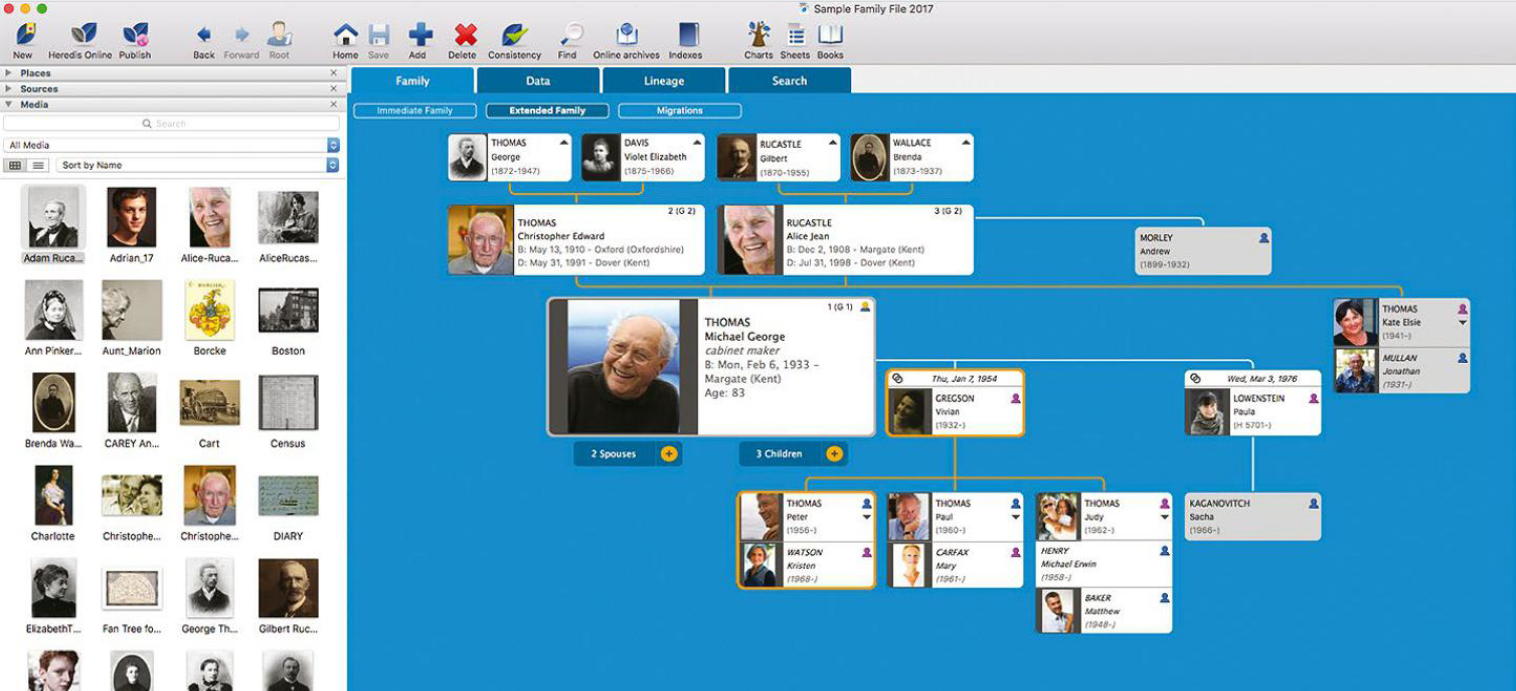Open the Sort by Name dropdown
Screen dimensions: 1516x691
tap(198, 165)
